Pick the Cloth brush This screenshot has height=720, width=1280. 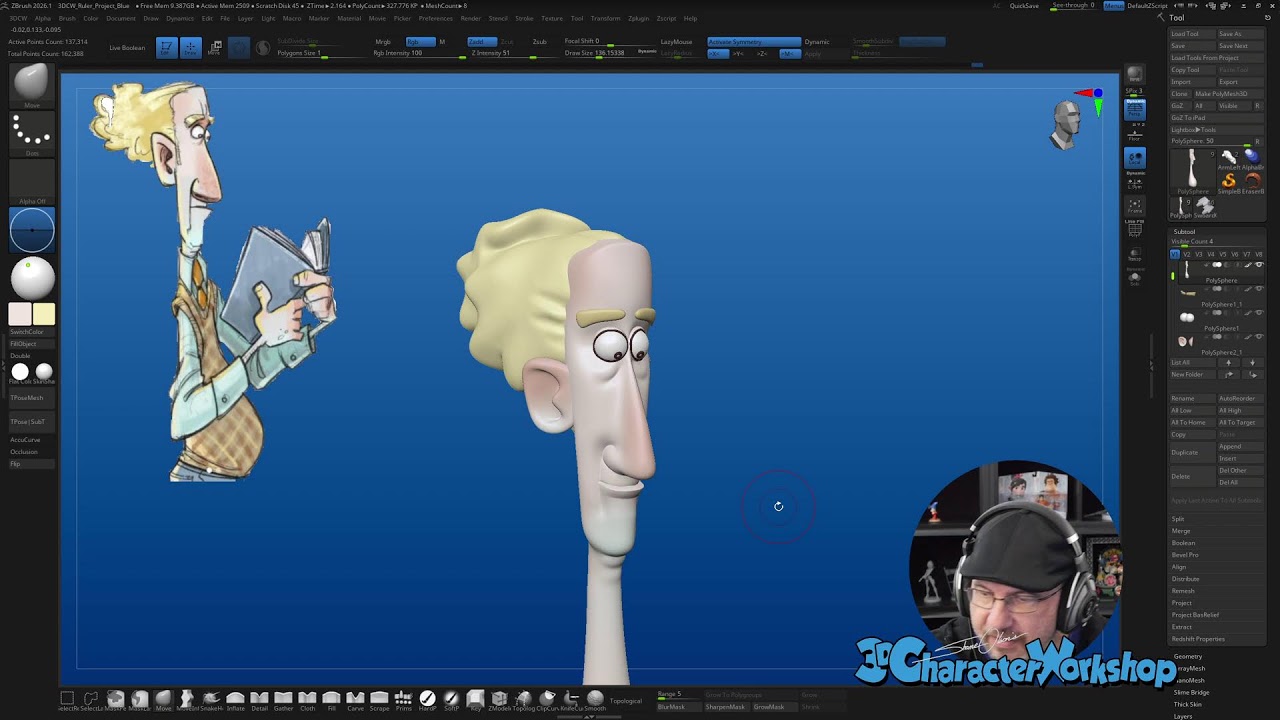[307, 699]
